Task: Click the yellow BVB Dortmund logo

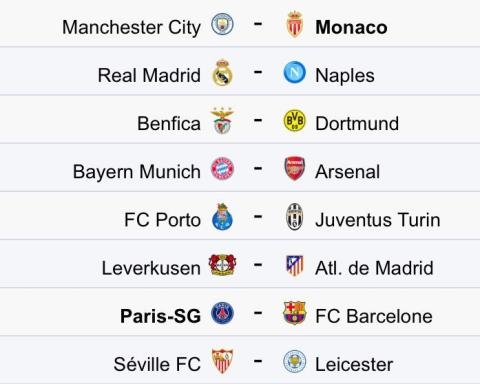Action: pos(295,120)
